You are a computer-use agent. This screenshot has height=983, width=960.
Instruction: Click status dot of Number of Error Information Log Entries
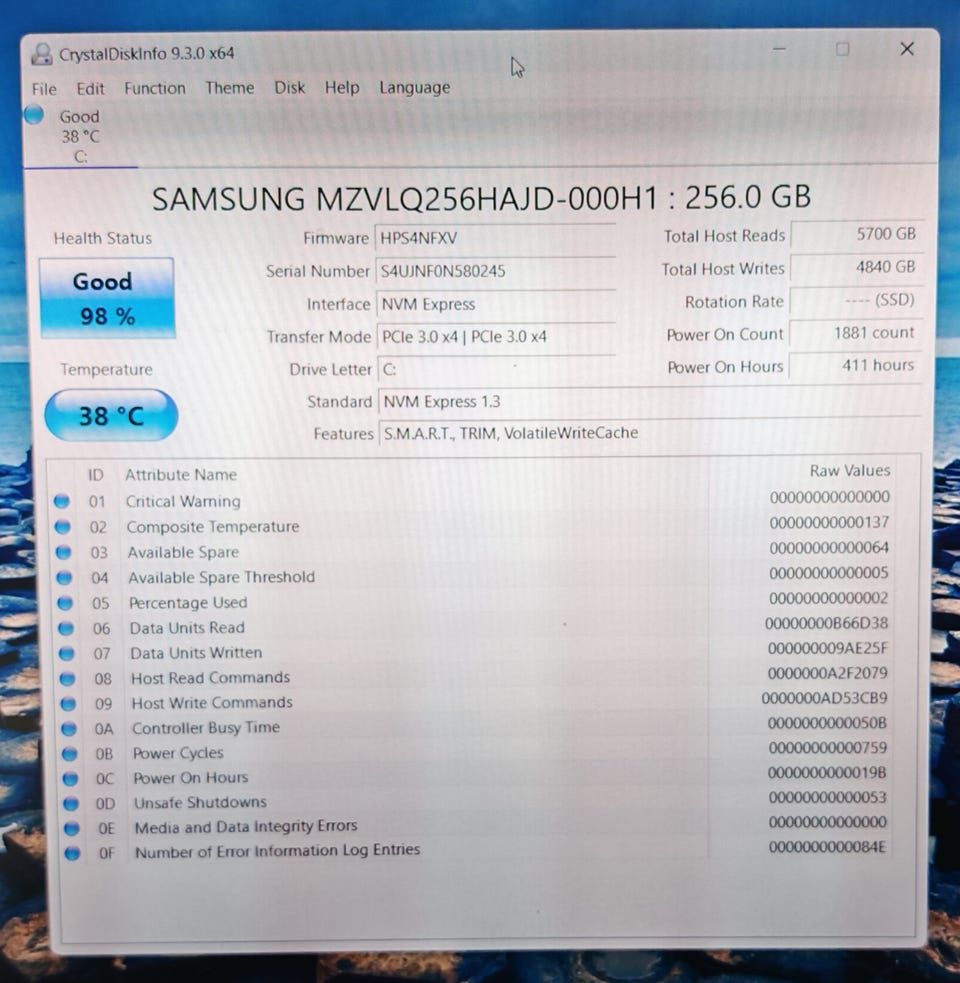pyautogui.click(x=72, y=853)
